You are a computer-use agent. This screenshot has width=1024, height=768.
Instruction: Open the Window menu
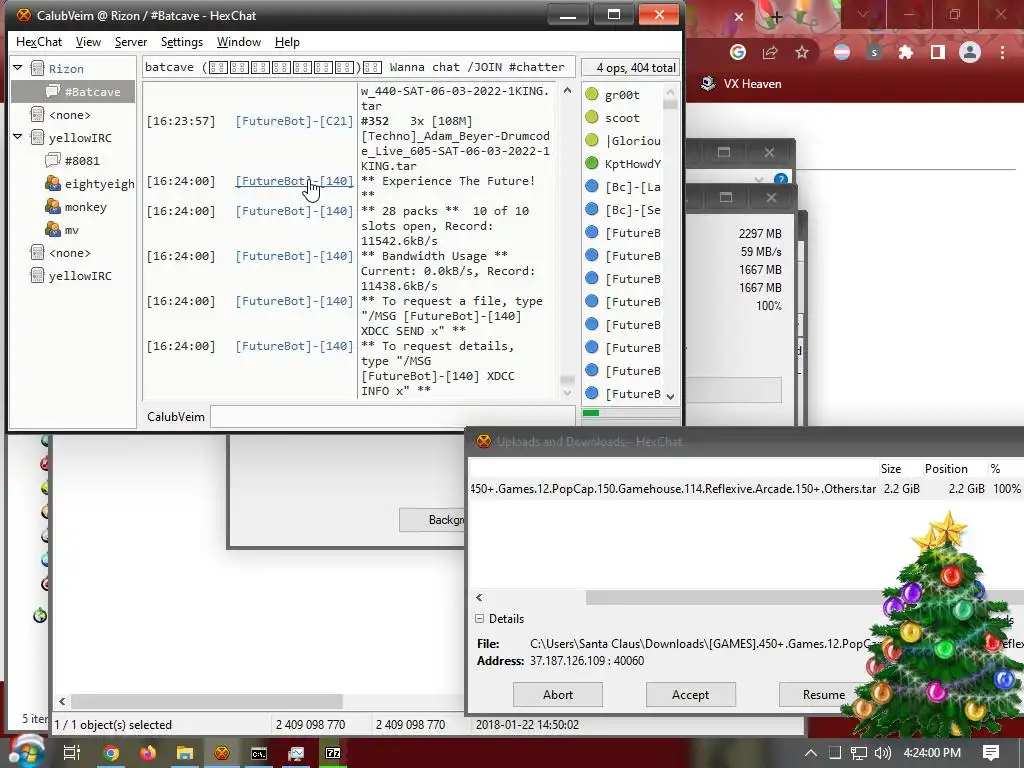(238, 42)
